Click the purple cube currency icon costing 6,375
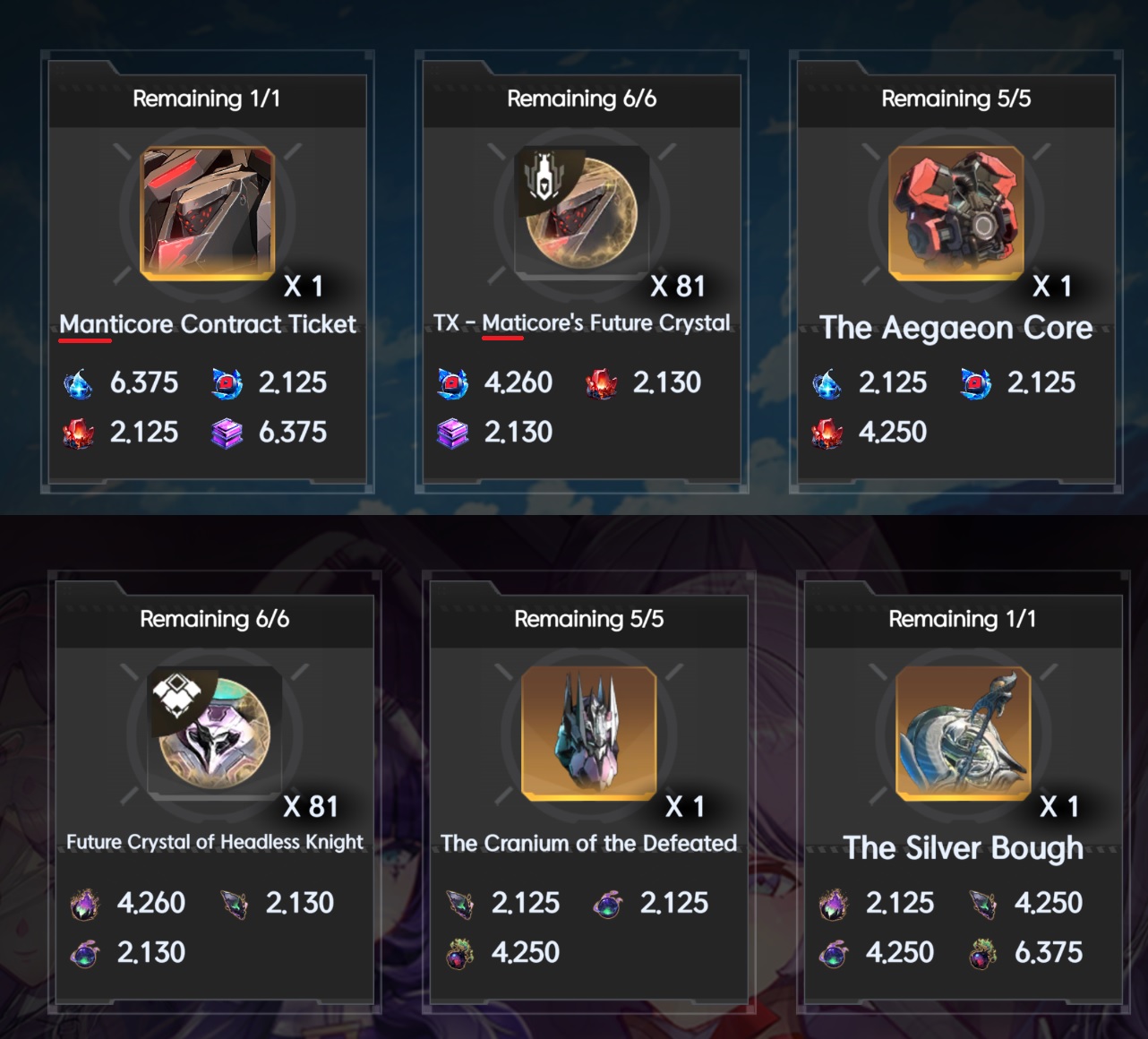The image size is (1148, 1039). pos(227,434)
